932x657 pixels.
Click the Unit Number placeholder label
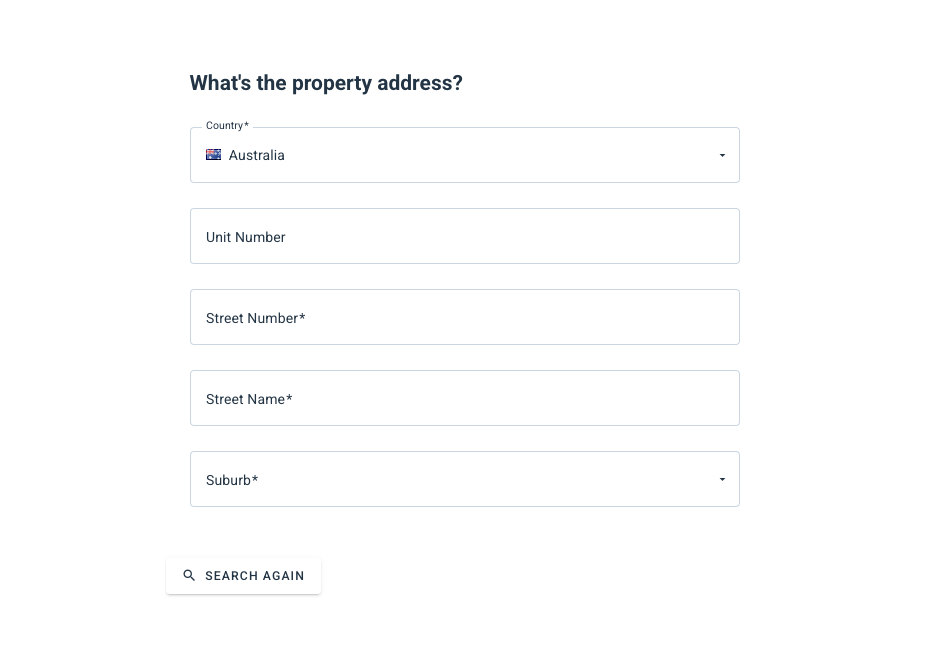point(245,237)
